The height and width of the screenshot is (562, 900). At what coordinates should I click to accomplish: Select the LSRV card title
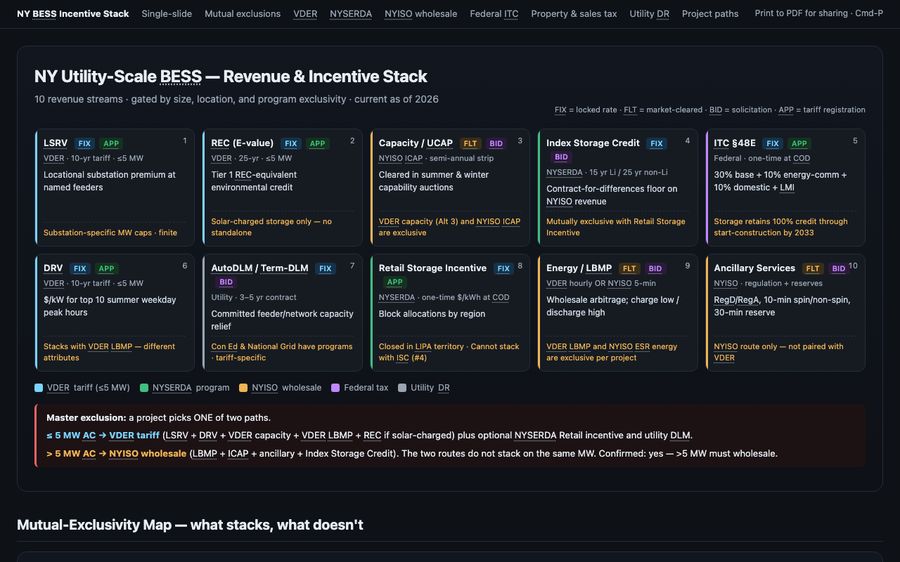pyautogui.click(x=56, y=143)
